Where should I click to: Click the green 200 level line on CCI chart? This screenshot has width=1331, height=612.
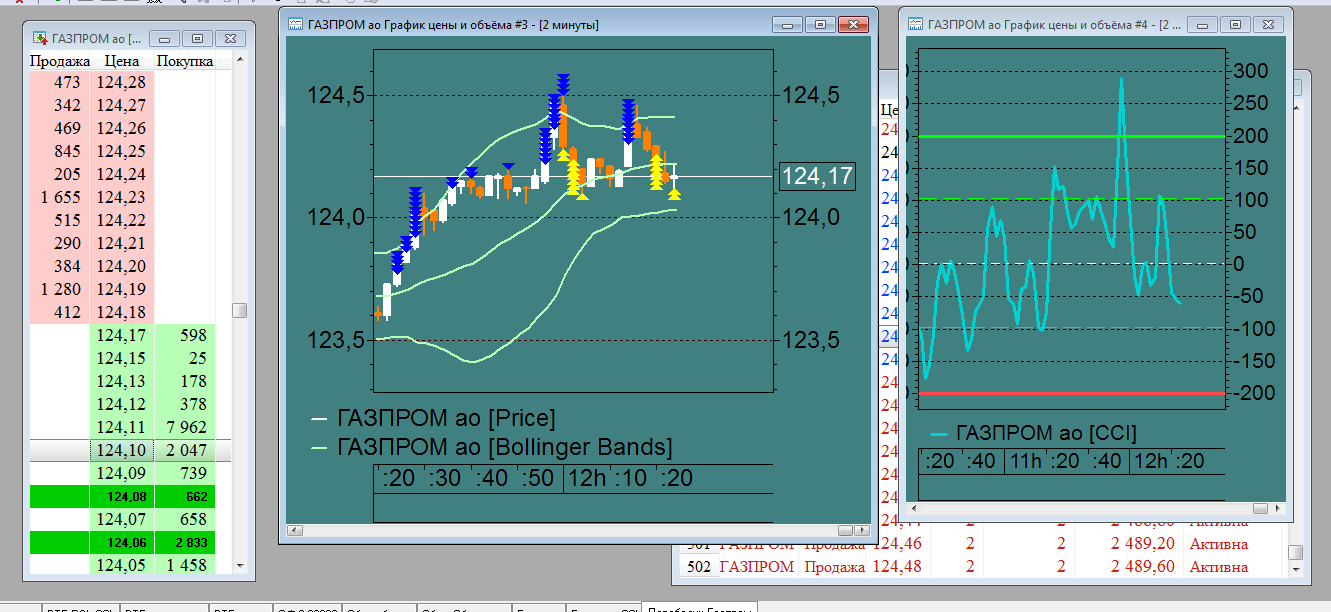coord(1070,136)
